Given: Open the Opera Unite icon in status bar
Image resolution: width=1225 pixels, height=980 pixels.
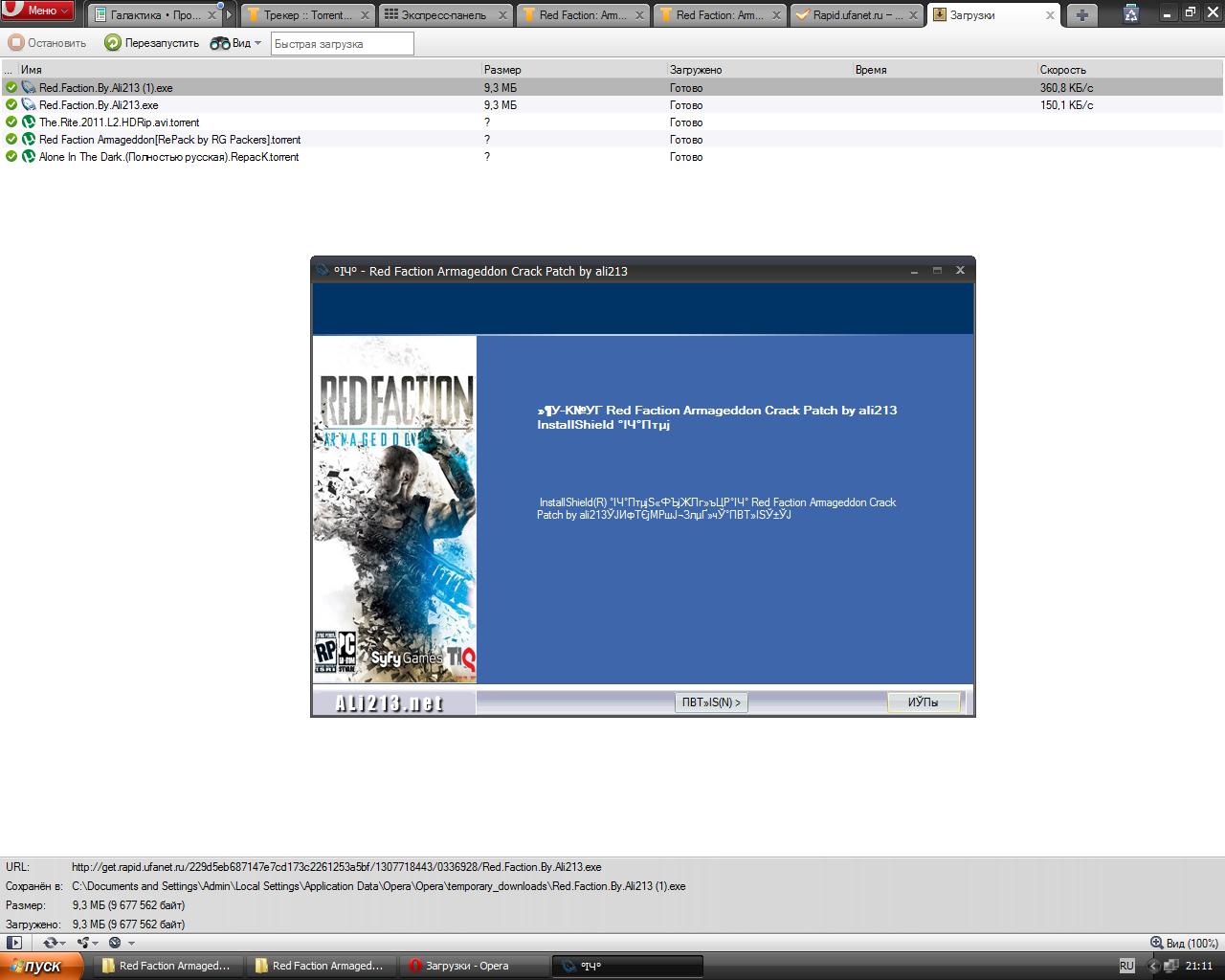Looking at the screenshot, I should pos(83,943).
